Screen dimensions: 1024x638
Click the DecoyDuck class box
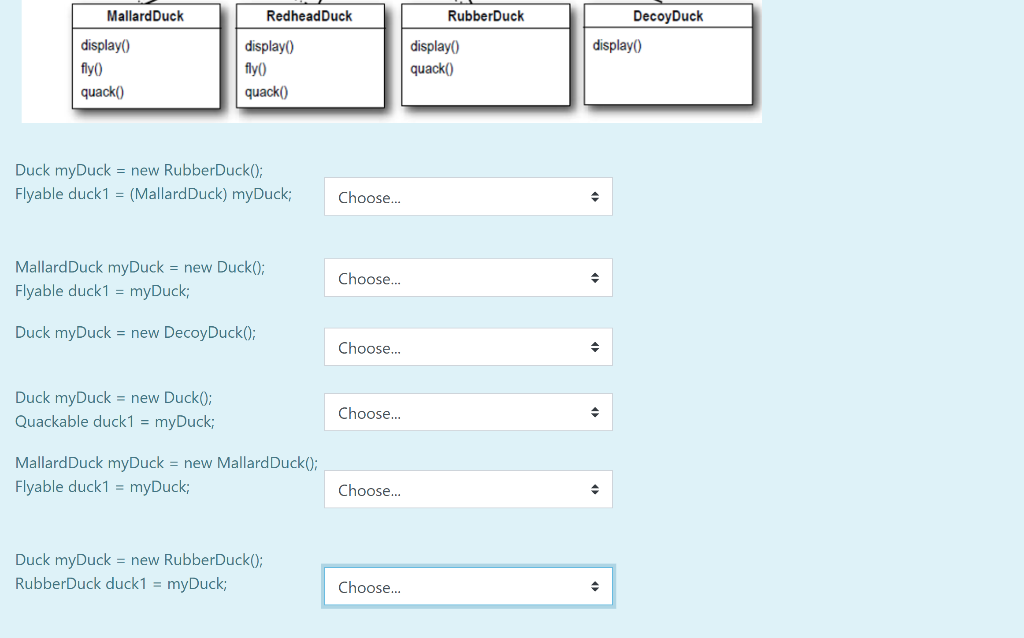pos(670,57)
